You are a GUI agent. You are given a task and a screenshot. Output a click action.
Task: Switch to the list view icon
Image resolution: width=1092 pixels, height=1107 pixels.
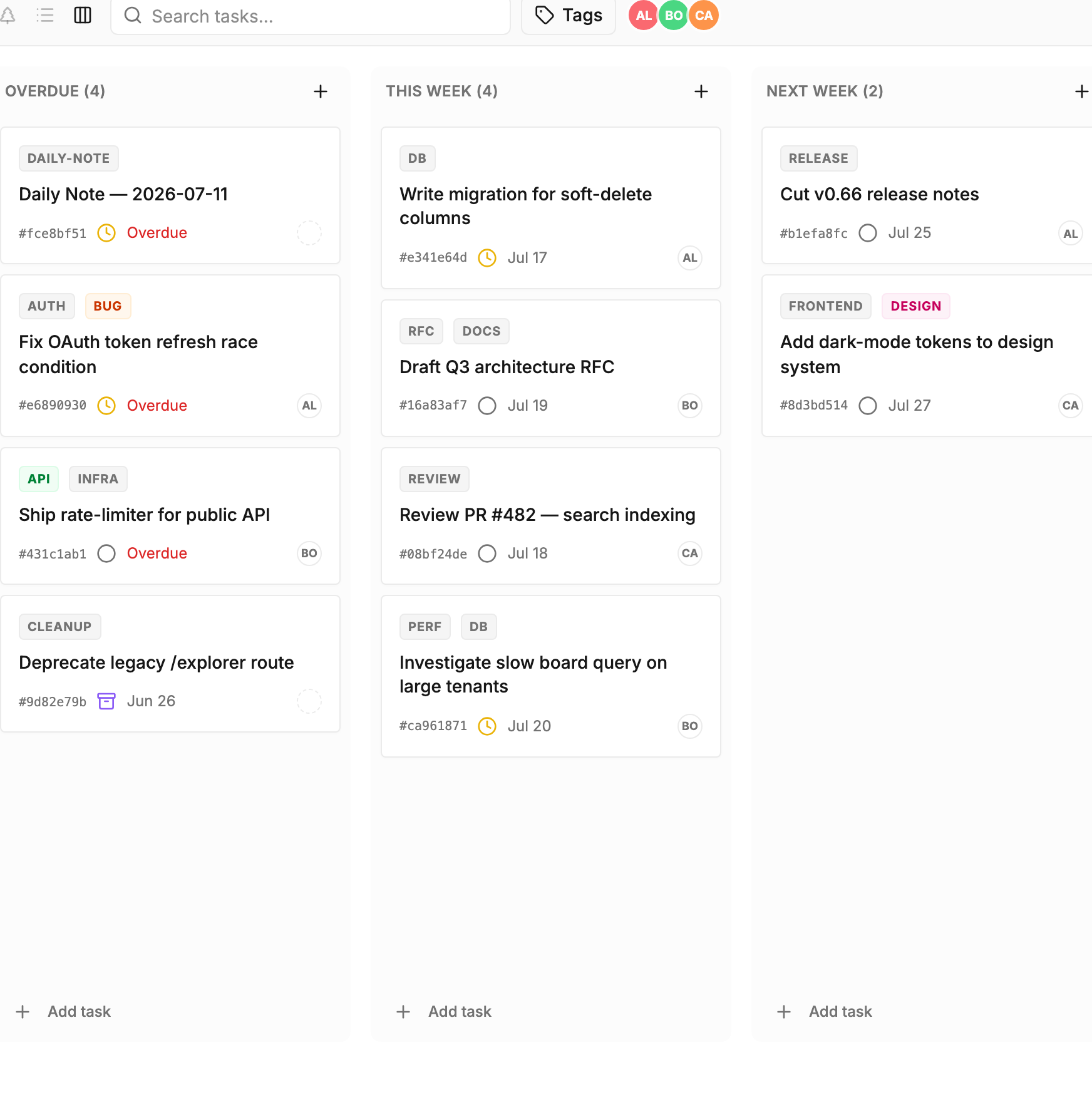pyautogui.click(x=45, y=15)
